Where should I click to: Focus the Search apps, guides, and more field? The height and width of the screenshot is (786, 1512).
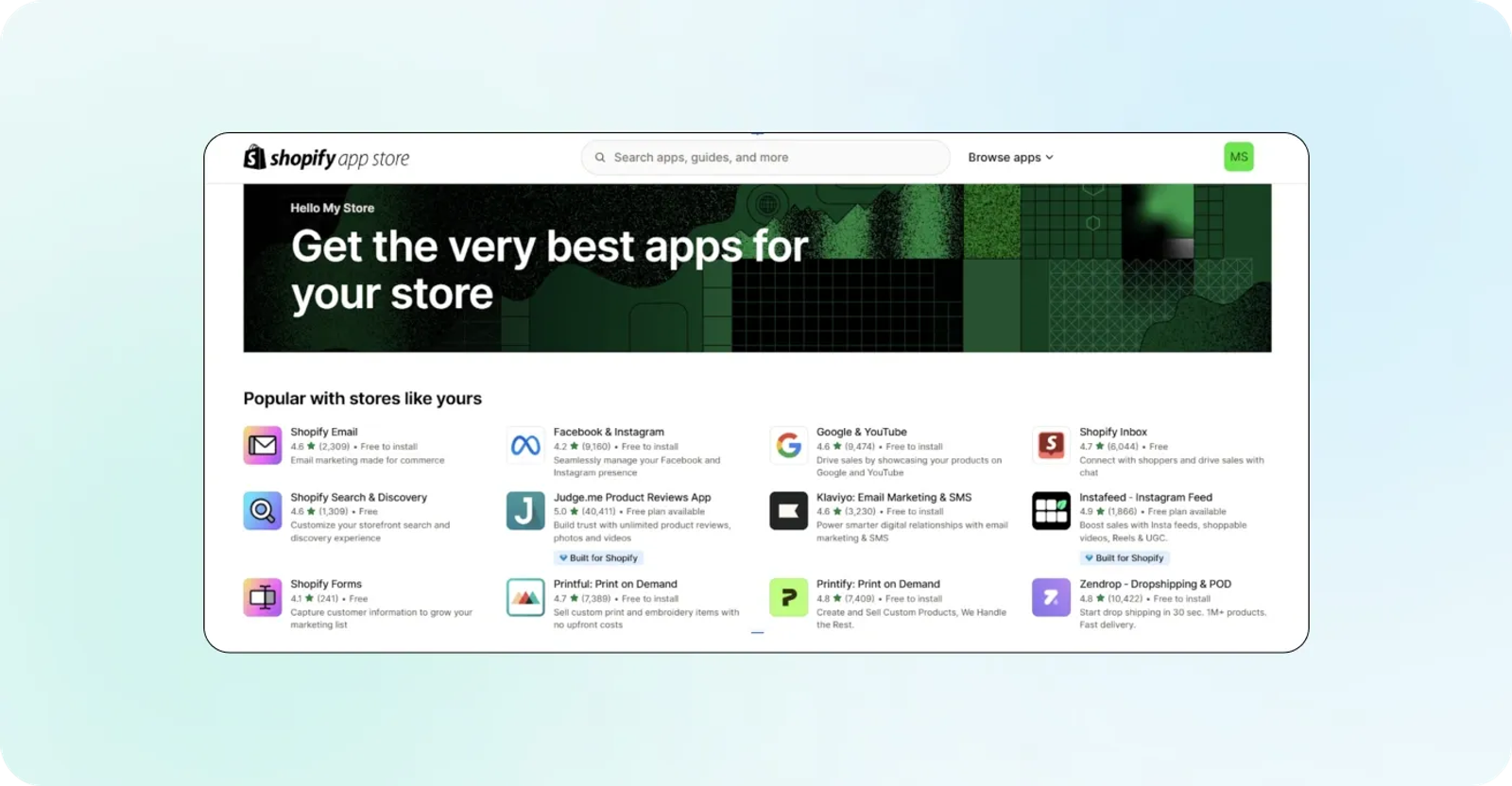(765, 158)
